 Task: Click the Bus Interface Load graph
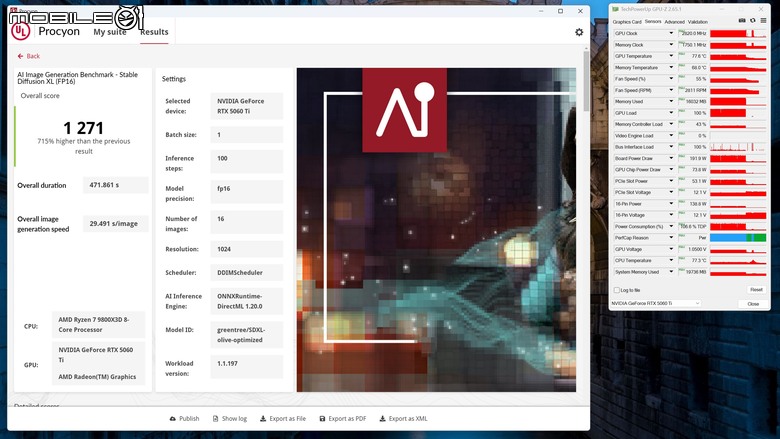tap(738, 147)
